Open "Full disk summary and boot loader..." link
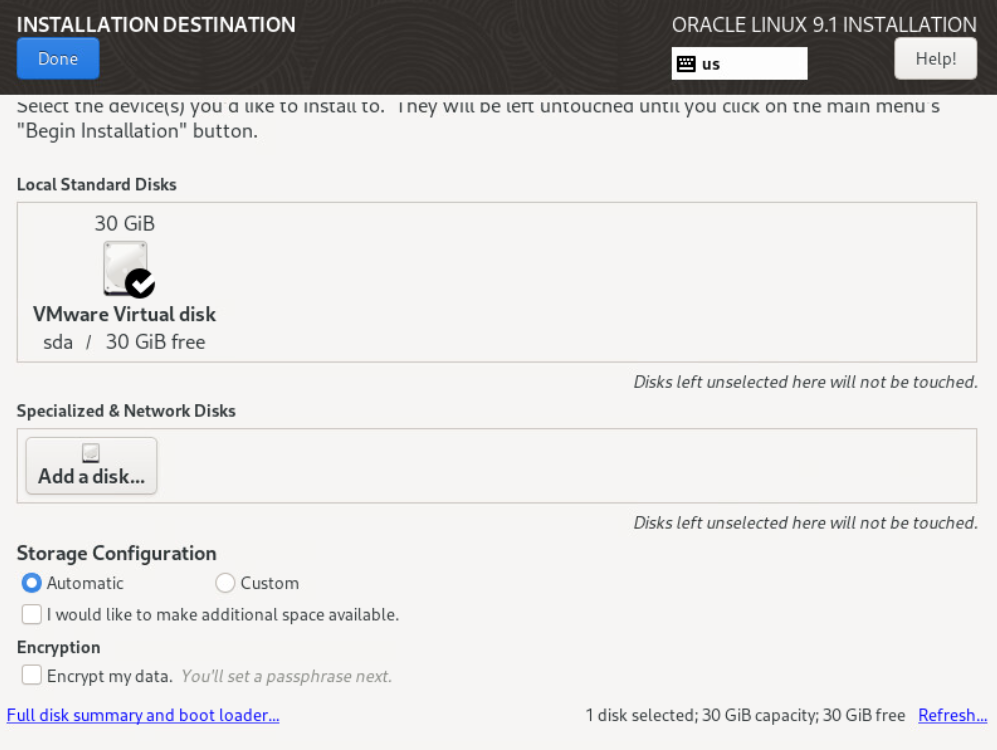This screenshot has width=997, height=750. 143,715
